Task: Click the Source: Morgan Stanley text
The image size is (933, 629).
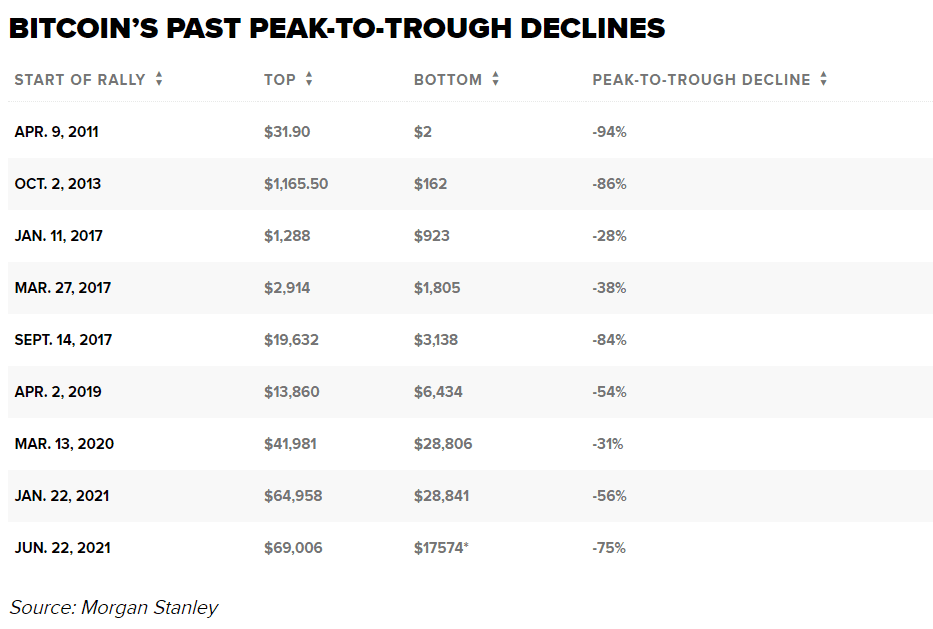Action: point(114,607)
